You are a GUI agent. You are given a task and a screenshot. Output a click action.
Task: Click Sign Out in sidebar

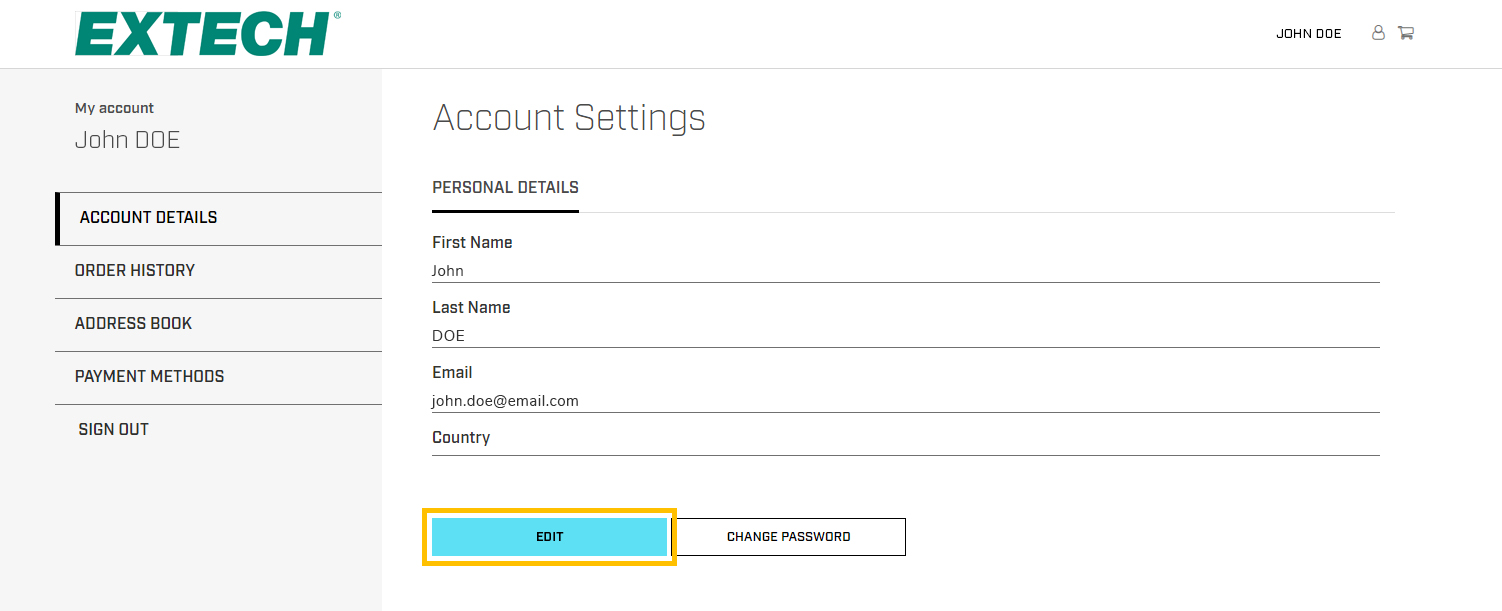113,430
